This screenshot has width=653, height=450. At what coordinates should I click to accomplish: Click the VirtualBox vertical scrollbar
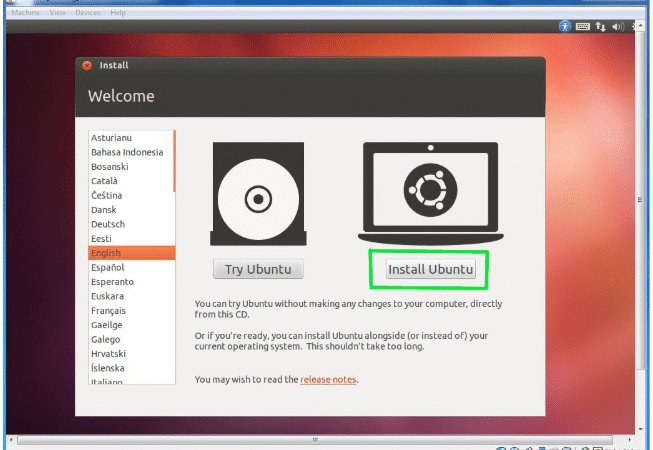[640, 201]
